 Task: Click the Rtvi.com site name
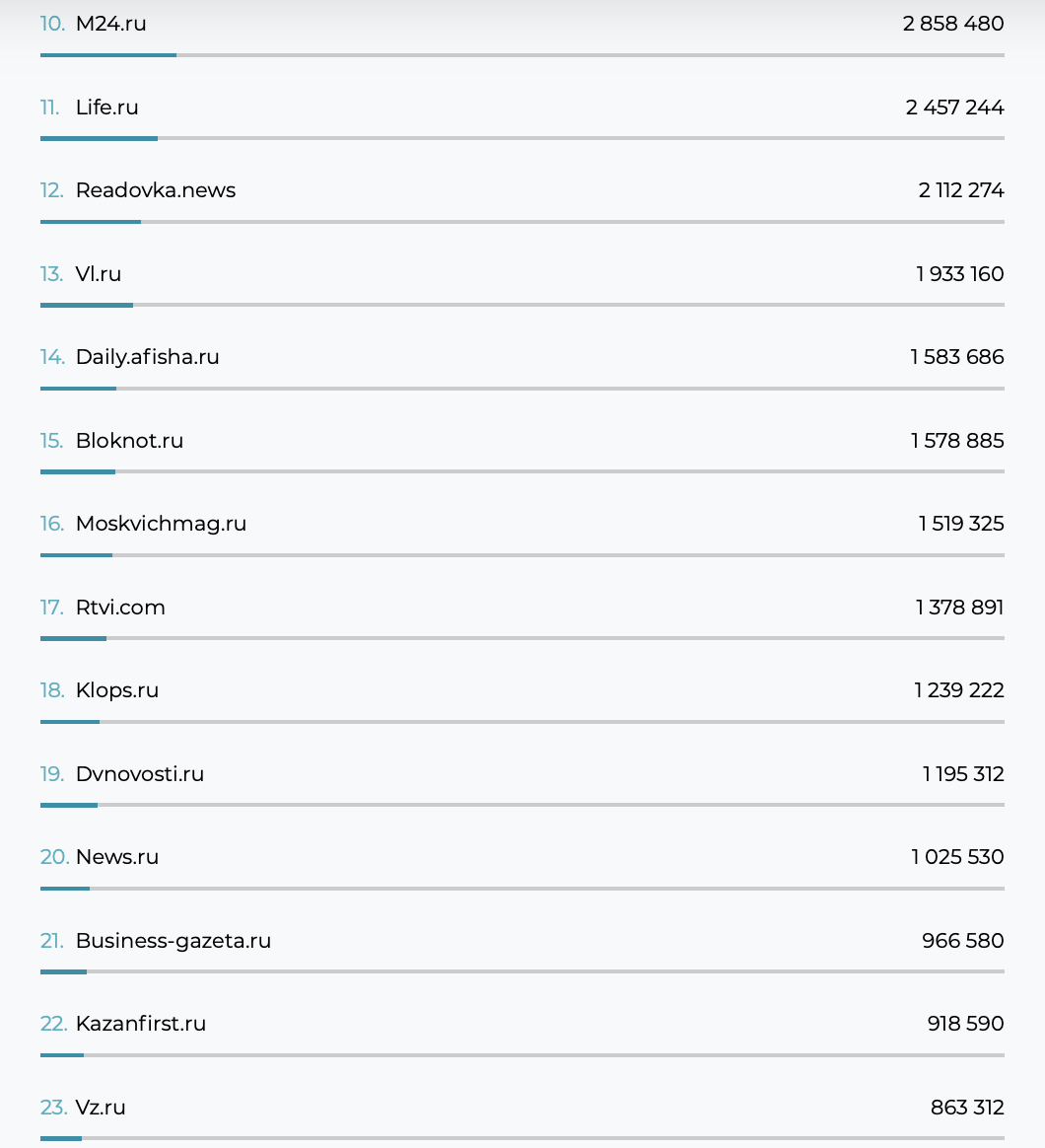[120, 608]
